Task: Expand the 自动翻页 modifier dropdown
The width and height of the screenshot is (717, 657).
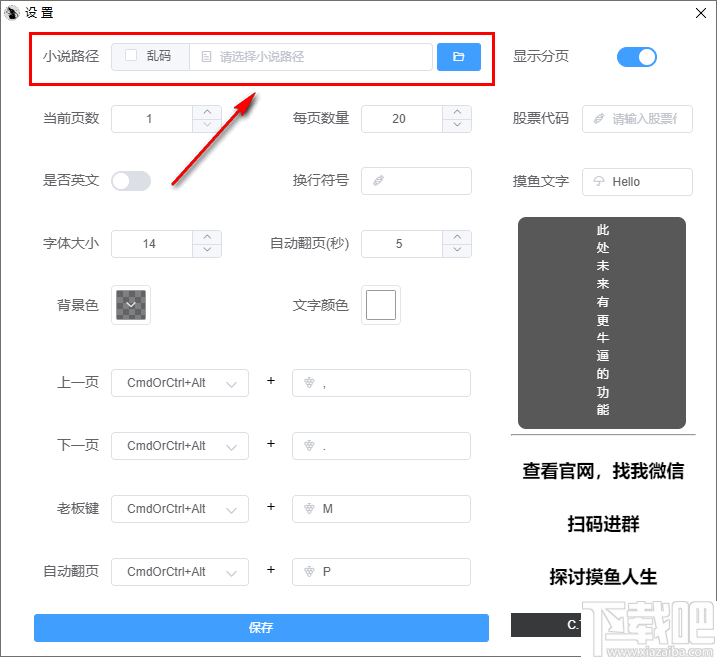Action: 180,572
